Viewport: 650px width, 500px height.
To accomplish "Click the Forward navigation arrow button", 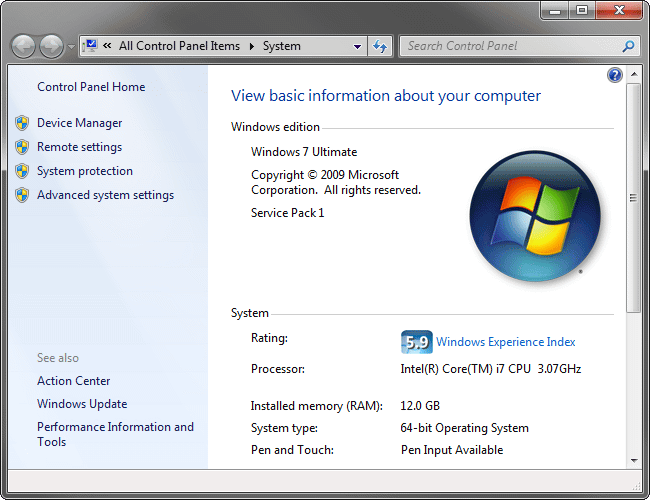I will point(51,46).
